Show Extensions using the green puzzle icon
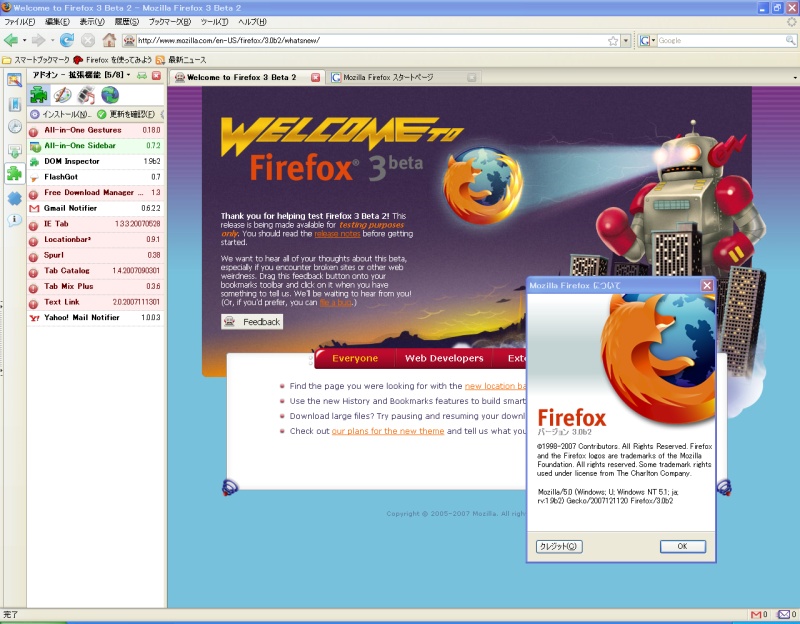 pos(39,95)
